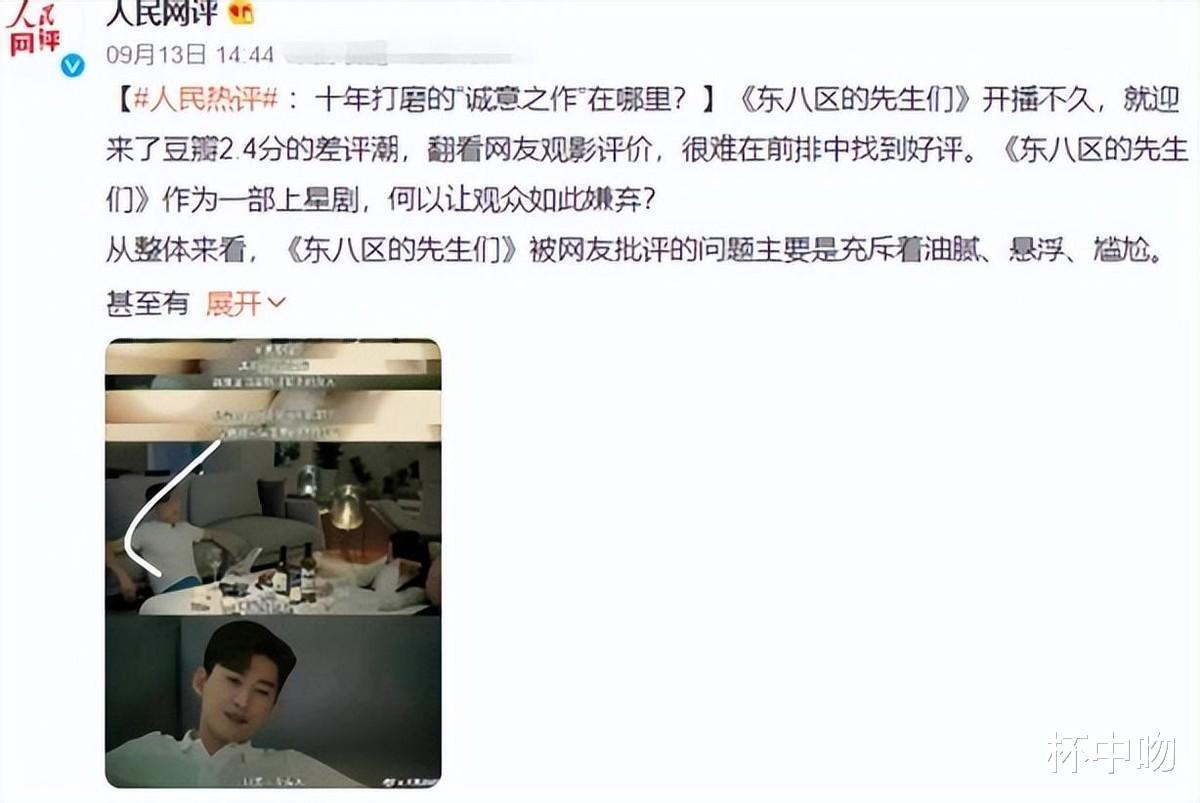Click the blue verified checkmark badge
Viewport: 1200px width, 803px height.
click(73, 66)
